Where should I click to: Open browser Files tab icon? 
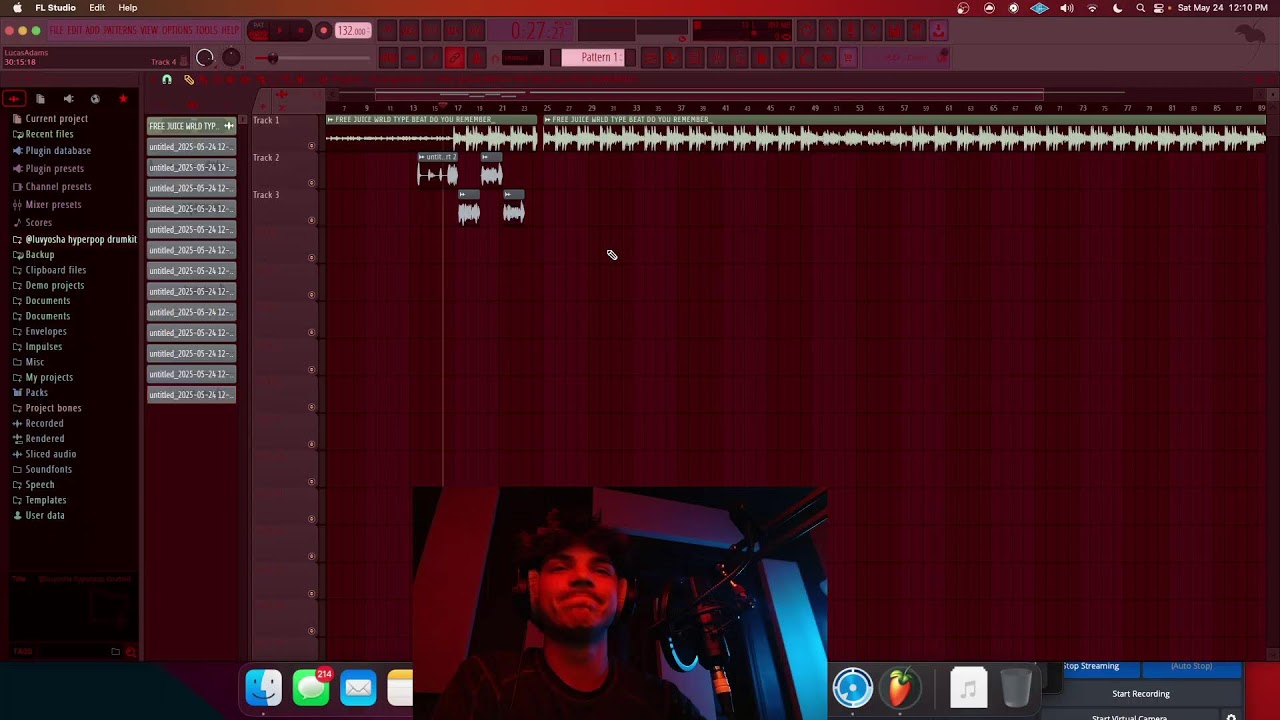tap(41, 99)
